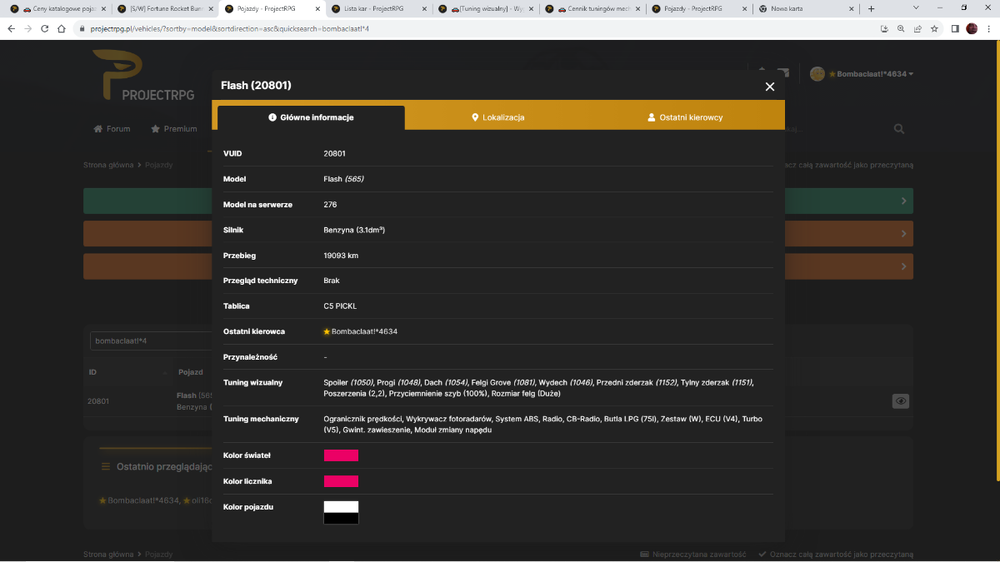Click the Strona główna breadcrumb at bottom
This screenshot has height=562, width=1000.
coord(108,554)
